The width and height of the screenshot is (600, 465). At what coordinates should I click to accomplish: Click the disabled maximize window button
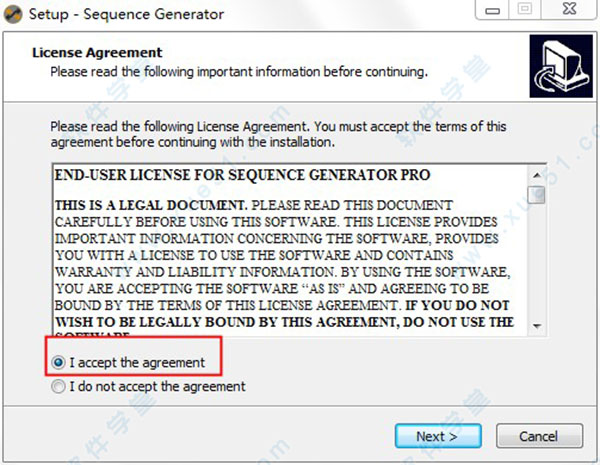click(x=525, y=10)
